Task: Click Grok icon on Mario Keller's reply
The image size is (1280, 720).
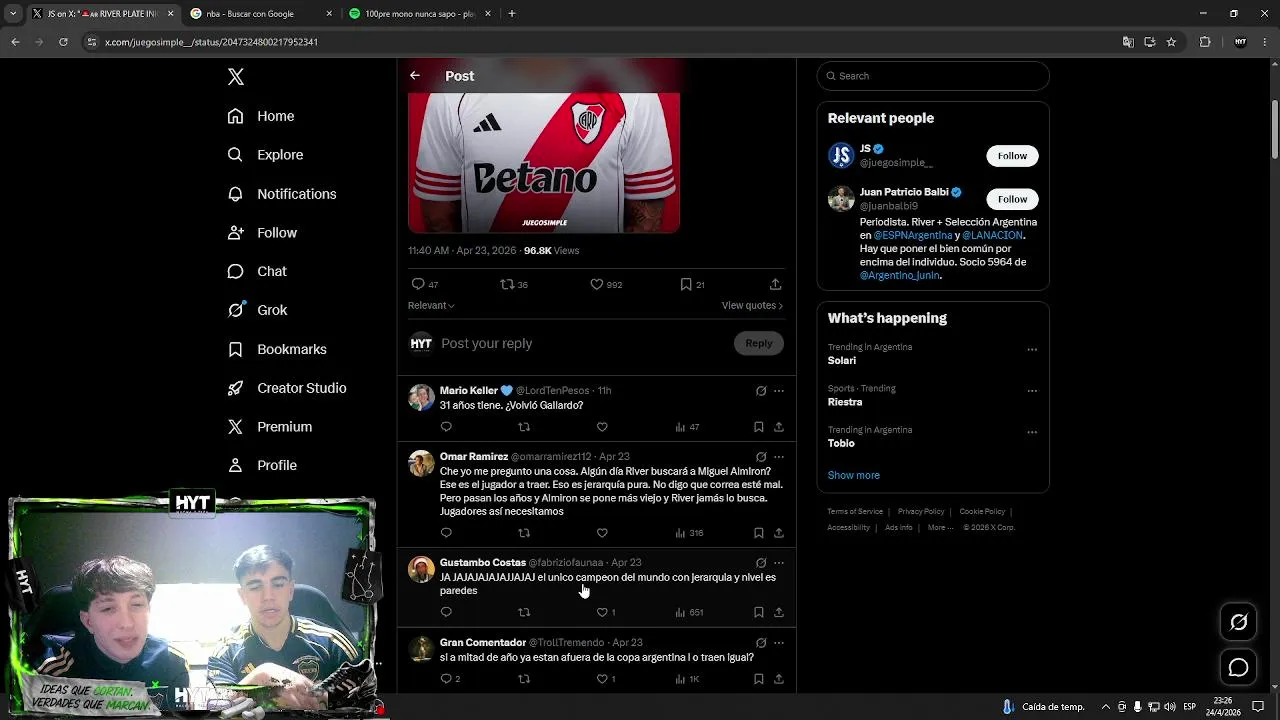Action: point(761,391)
